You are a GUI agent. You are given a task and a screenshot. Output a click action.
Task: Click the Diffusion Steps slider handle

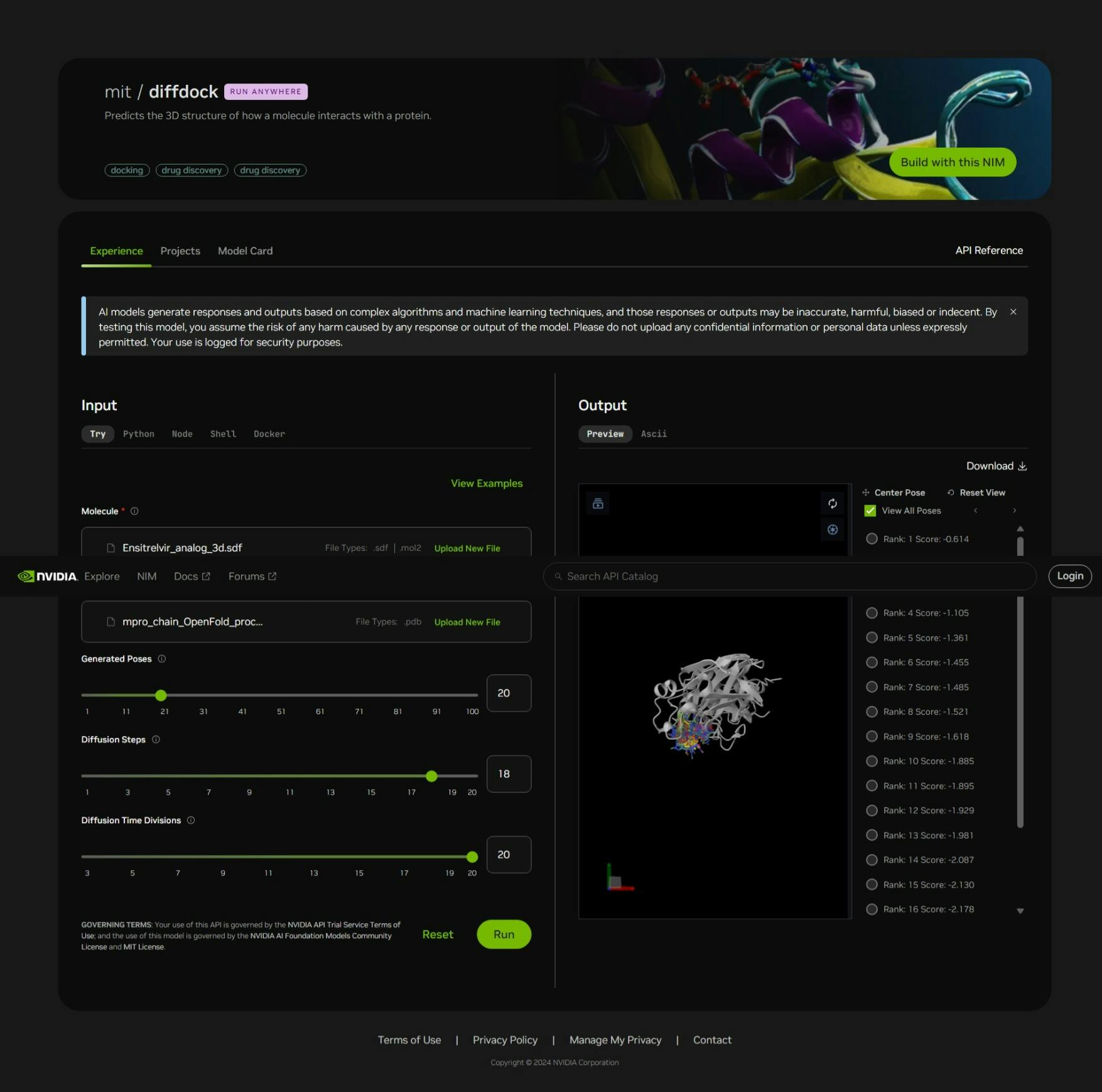click(431, 776)
